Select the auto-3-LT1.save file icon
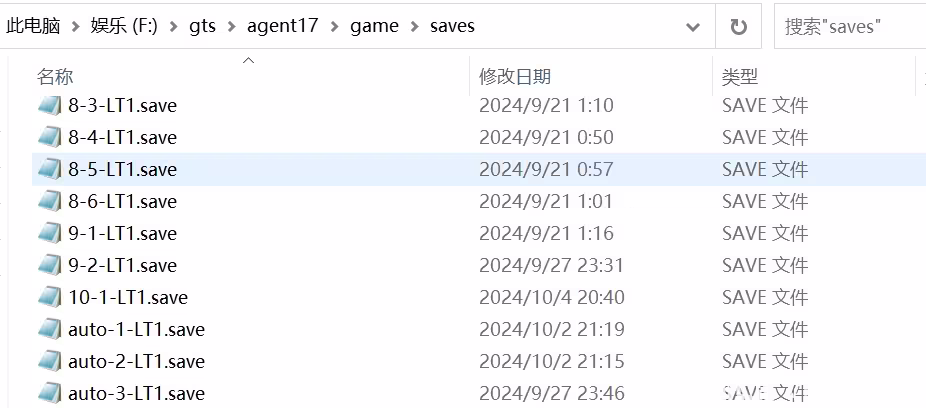This screenshot has height=408, width=926. click(50, 393)
